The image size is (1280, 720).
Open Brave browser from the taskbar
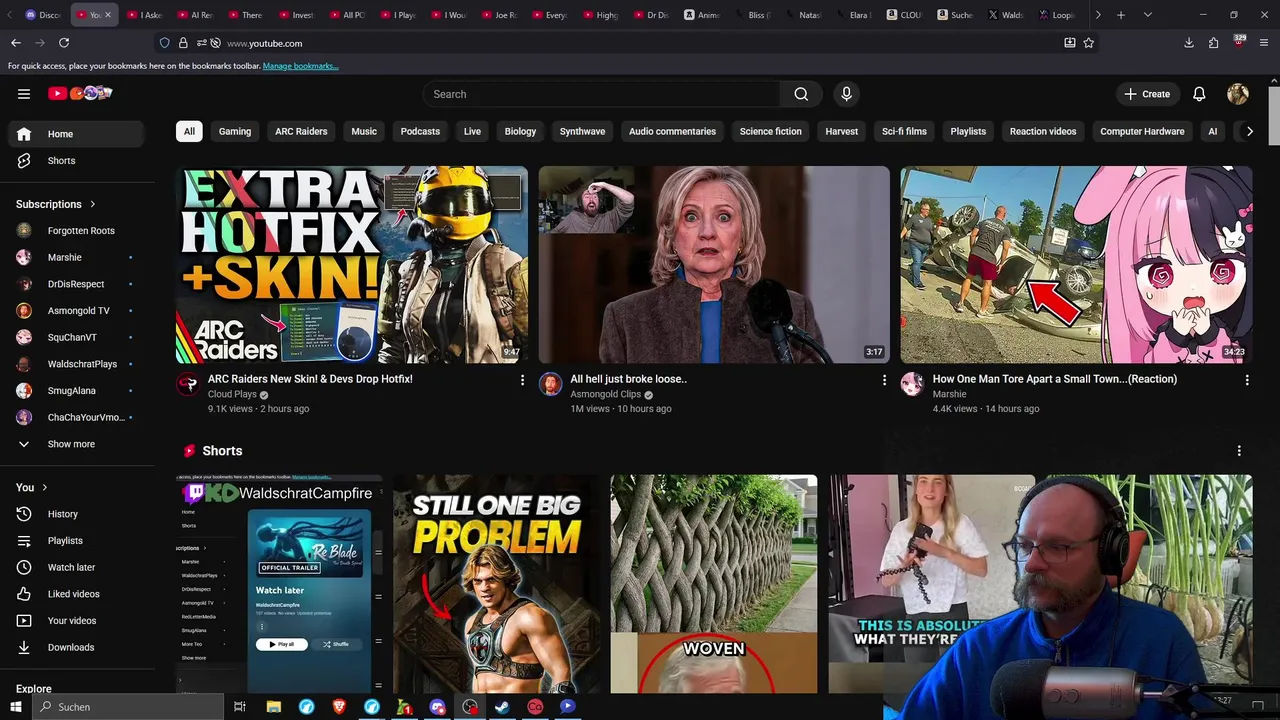tap(339, 707)
